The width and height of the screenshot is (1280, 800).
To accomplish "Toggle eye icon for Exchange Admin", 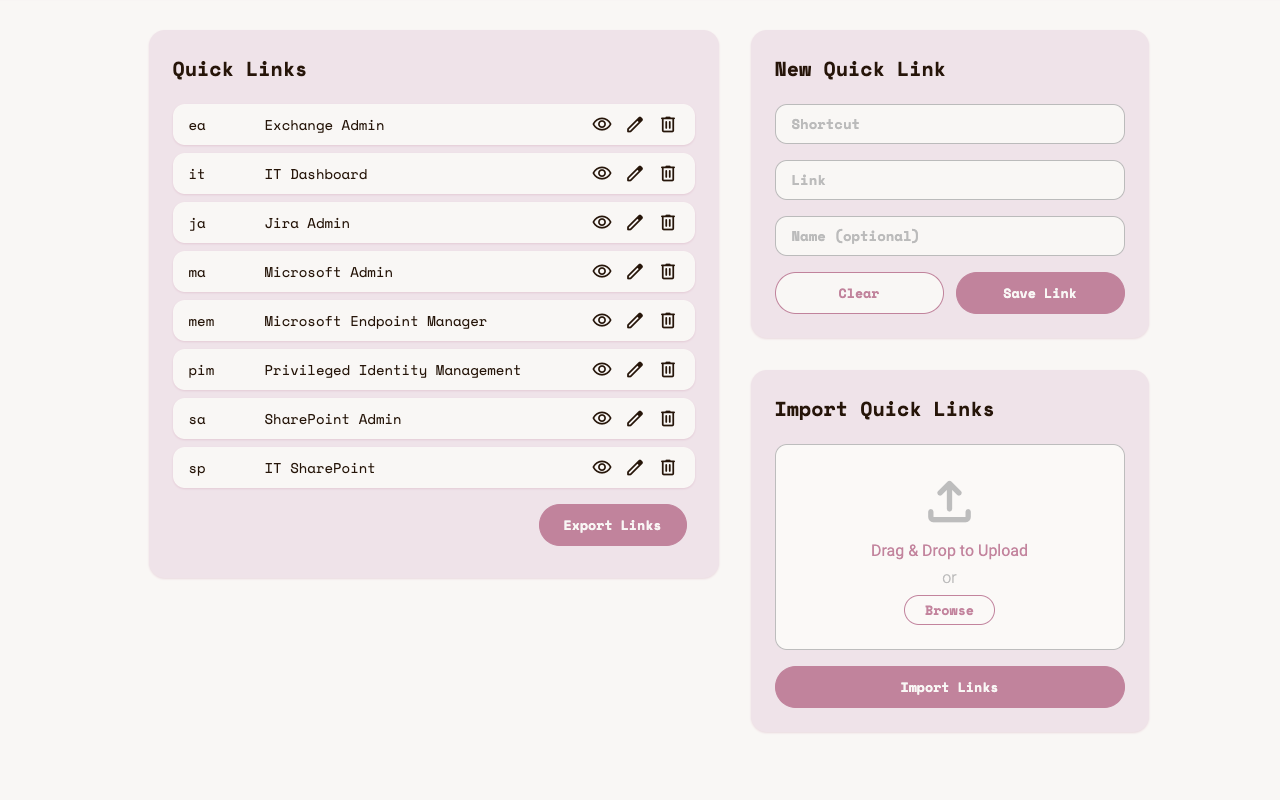I will click(x=602, y=125).
